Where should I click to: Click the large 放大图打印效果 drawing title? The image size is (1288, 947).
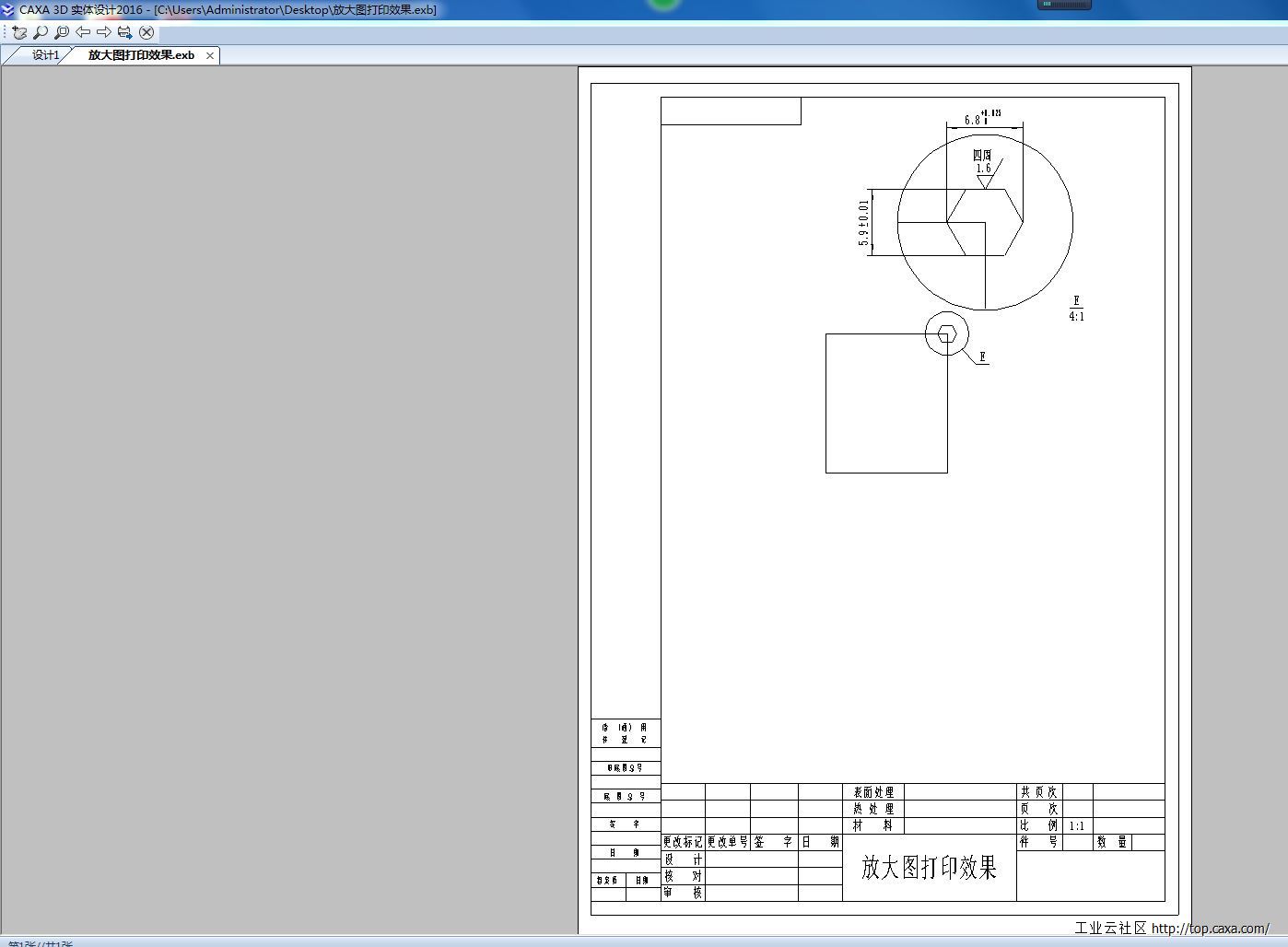click(929, 868)
